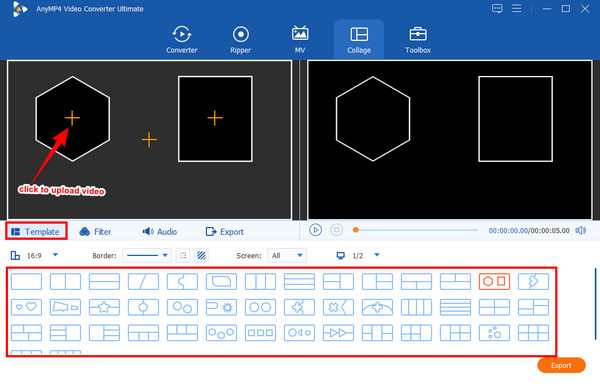Choose the two hearts template

[x=26, y=307]
